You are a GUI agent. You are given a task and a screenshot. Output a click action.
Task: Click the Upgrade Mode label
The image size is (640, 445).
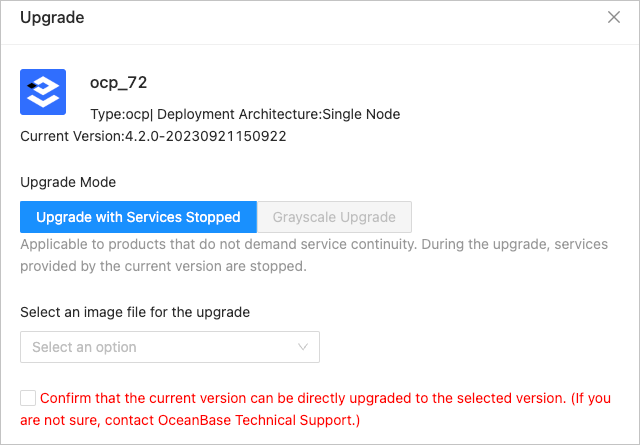pos(68,182)
